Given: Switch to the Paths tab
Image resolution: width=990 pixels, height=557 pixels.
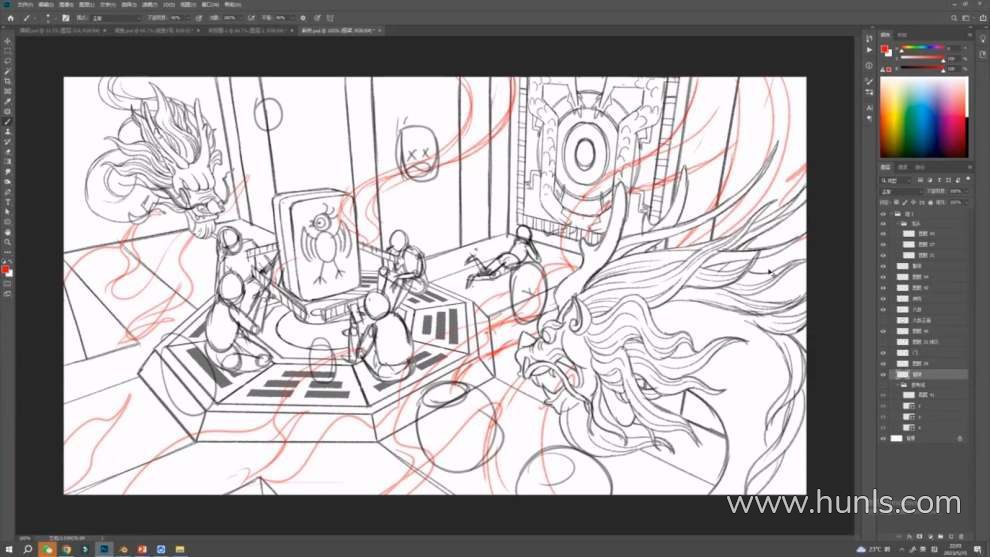Looking at the screenshot, I should point(920,167).
